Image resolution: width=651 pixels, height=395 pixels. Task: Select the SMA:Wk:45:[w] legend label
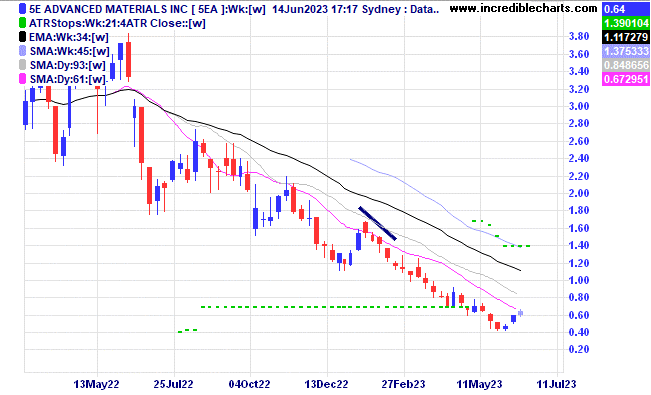point(69,52)
